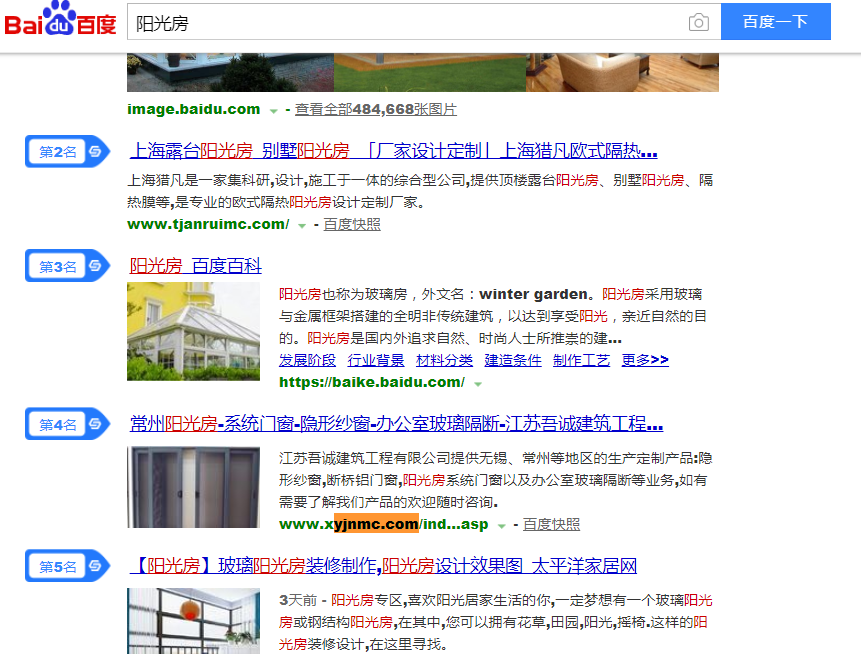Open 百度快照 for the xyjnmc result
Image resolution: width=861 pixels, height=654 pixels.
pyautogui.click(x=551, y=524)
